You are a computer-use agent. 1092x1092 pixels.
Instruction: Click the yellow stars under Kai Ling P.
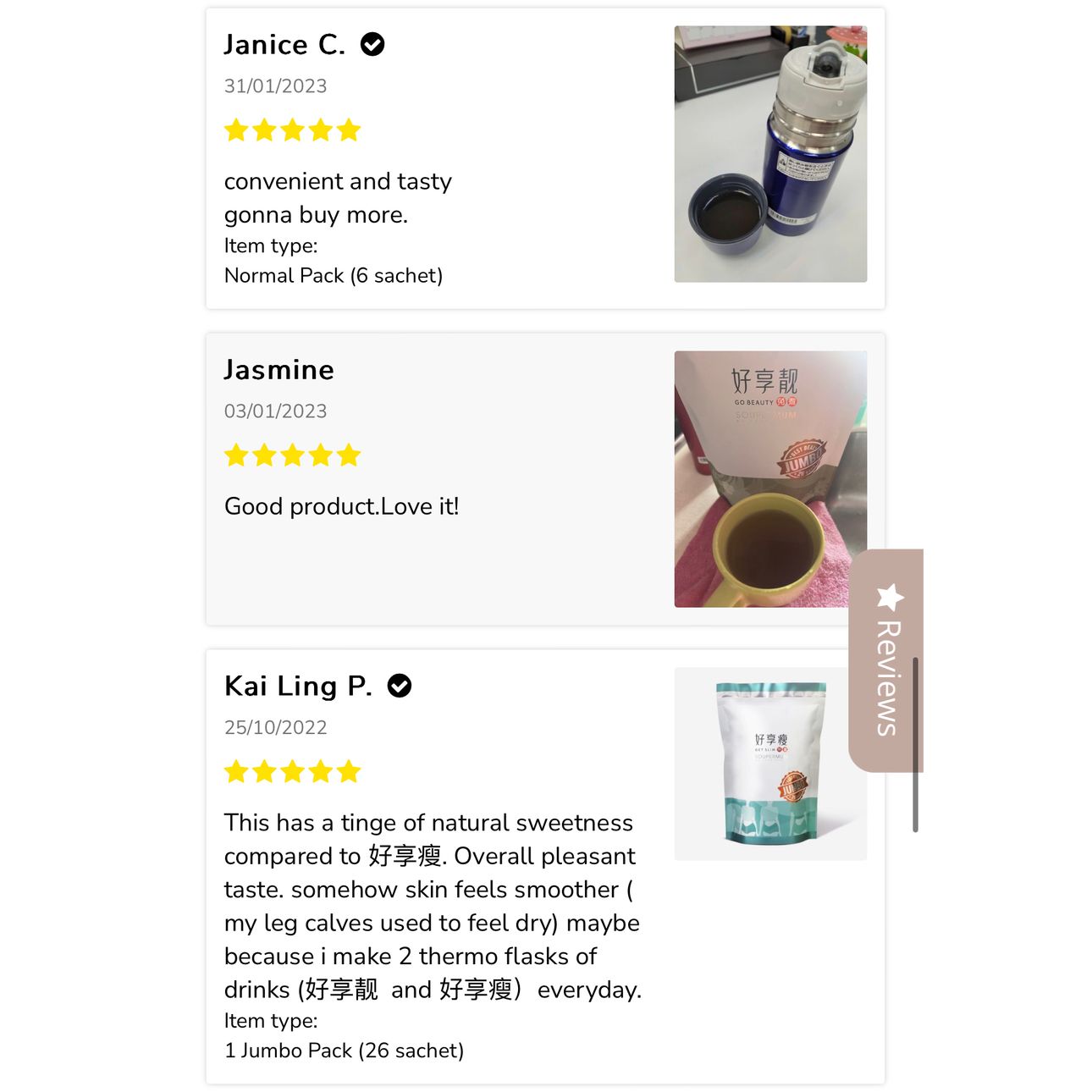293,772
